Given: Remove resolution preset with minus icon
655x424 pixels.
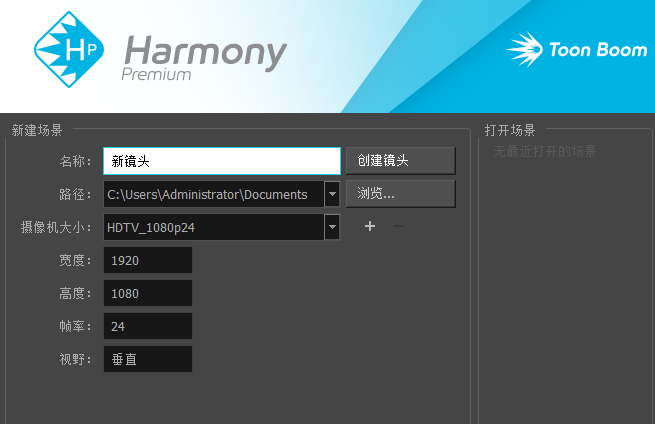Looking at the screenshot, I should tap(399, 226).
